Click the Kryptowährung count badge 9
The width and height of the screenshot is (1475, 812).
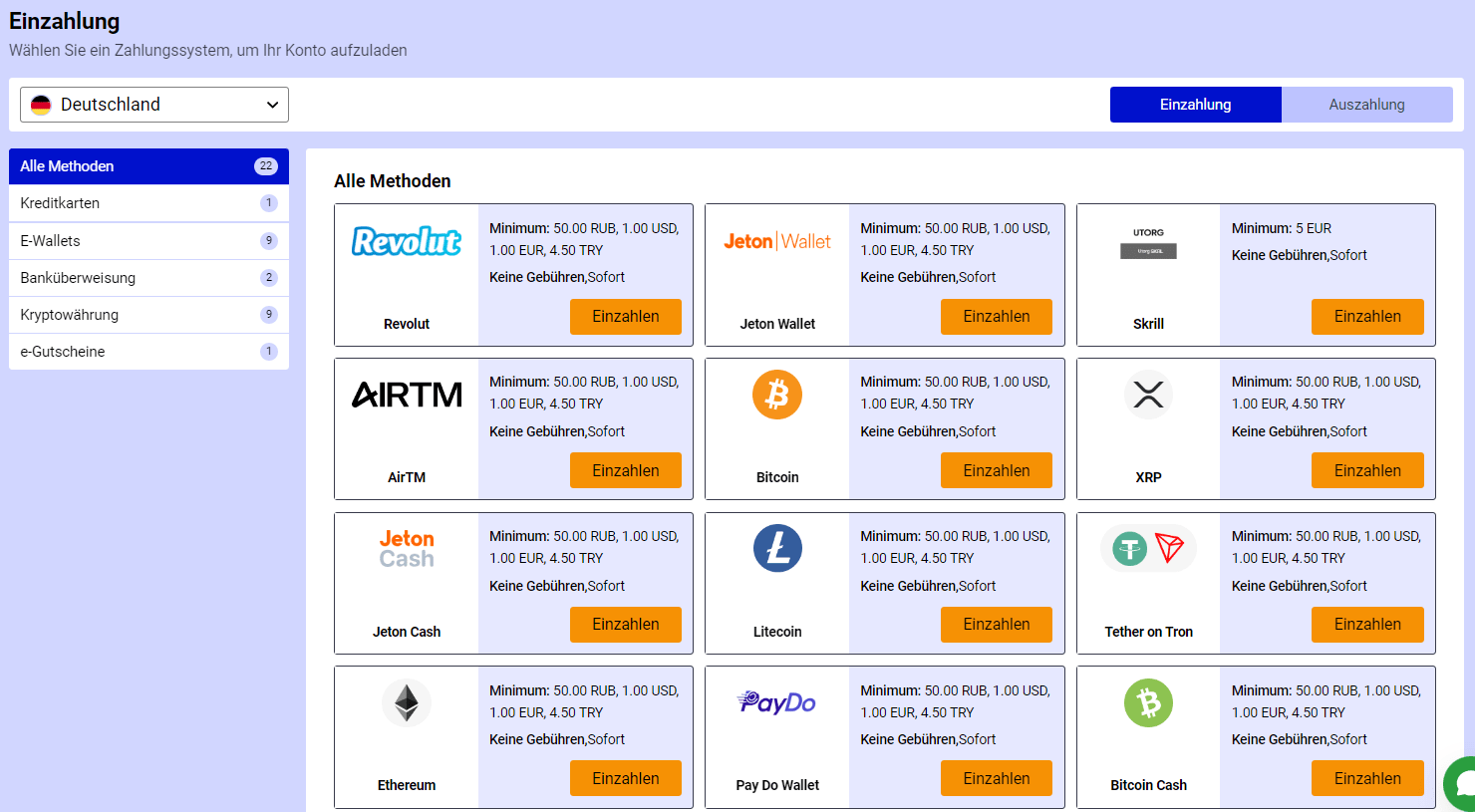(268, 315)
